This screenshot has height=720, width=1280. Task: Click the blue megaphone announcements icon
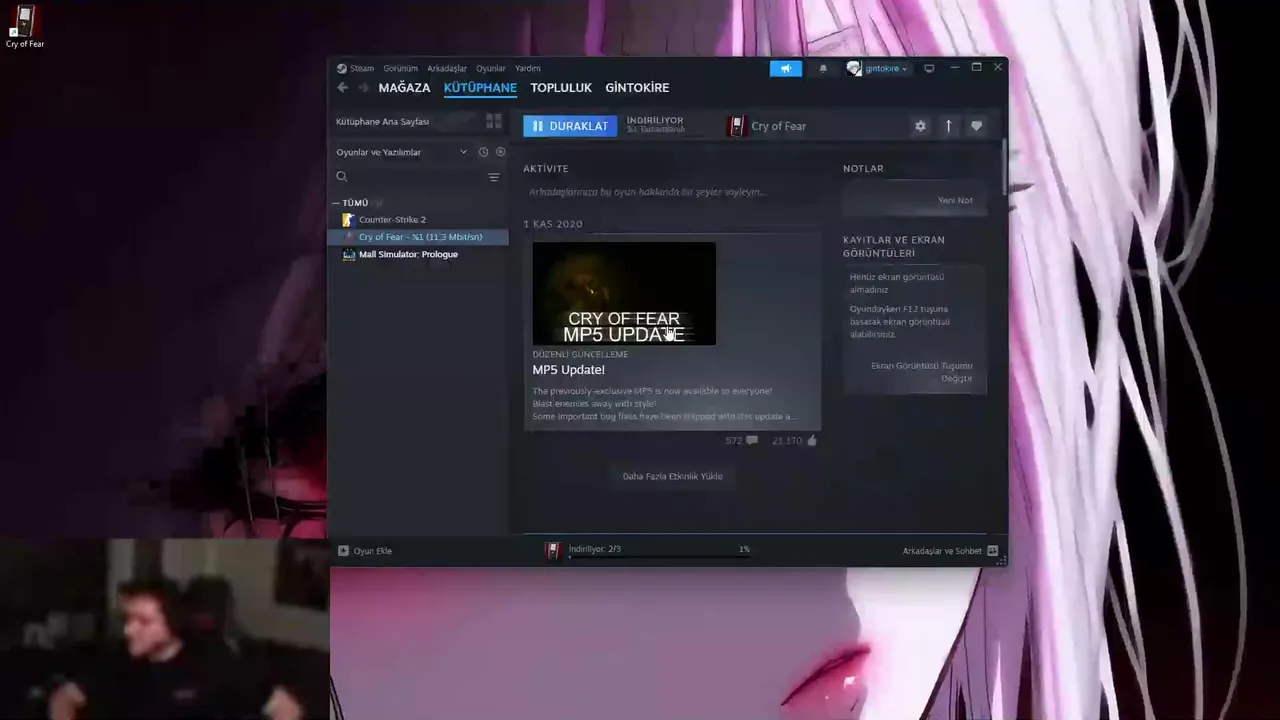pyautogui.click(x=786, y=68)
